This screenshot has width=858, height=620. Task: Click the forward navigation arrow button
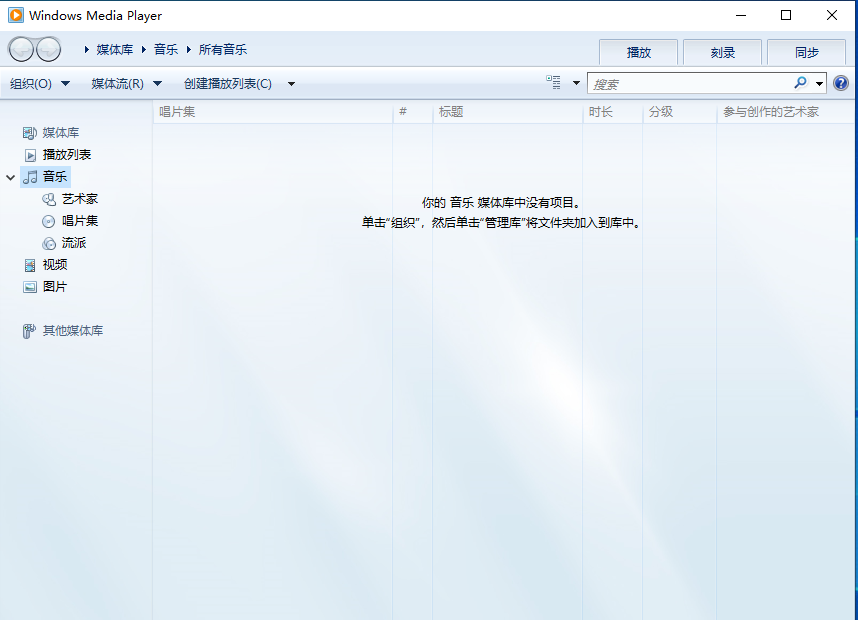click(48, 49)
